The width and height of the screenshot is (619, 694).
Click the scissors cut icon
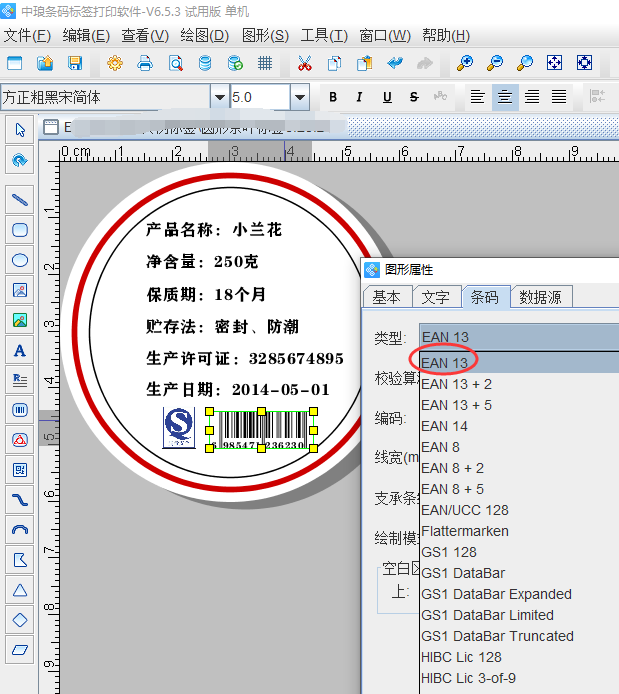click(305, 63)
